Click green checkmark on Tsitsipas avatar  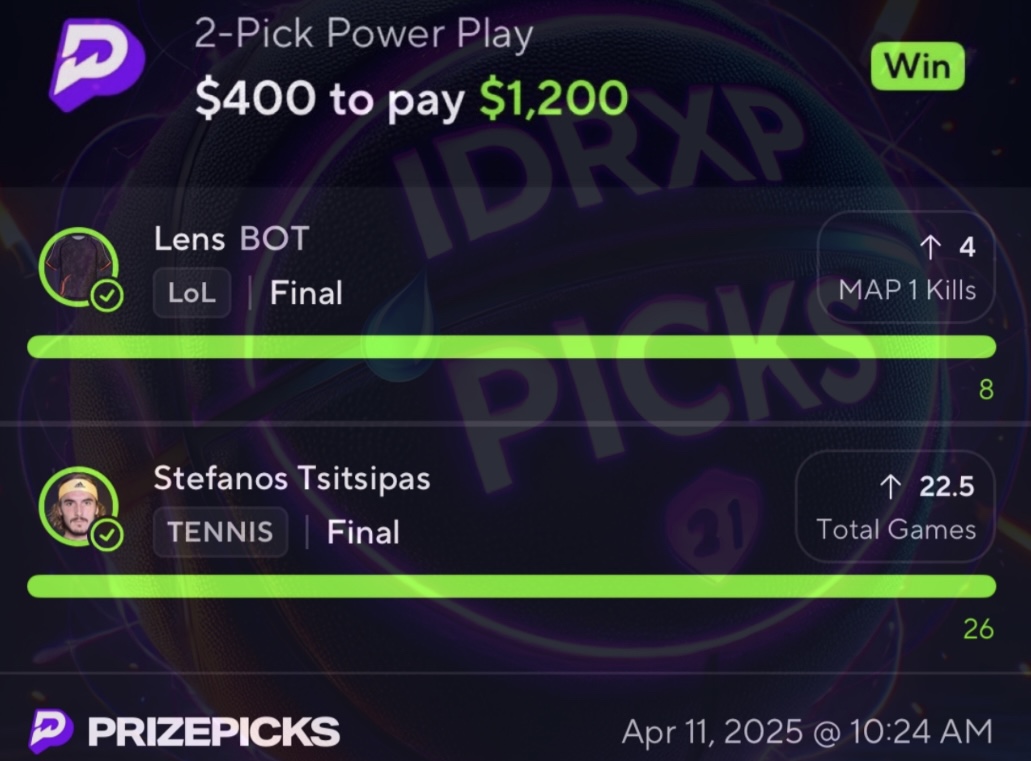coord(107,535)
